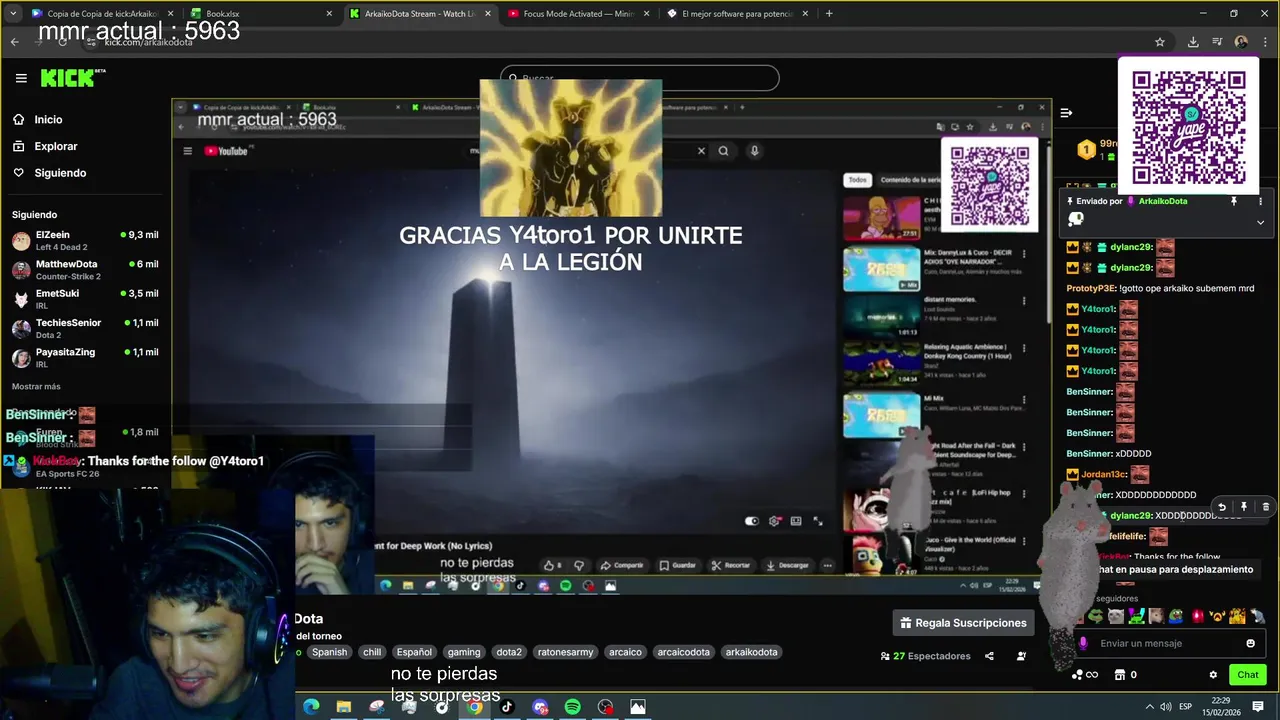Viewport: 1280px width, 720px height.
Task: Open the Chrome profile avatar
Action: (x=1241, y=42)
